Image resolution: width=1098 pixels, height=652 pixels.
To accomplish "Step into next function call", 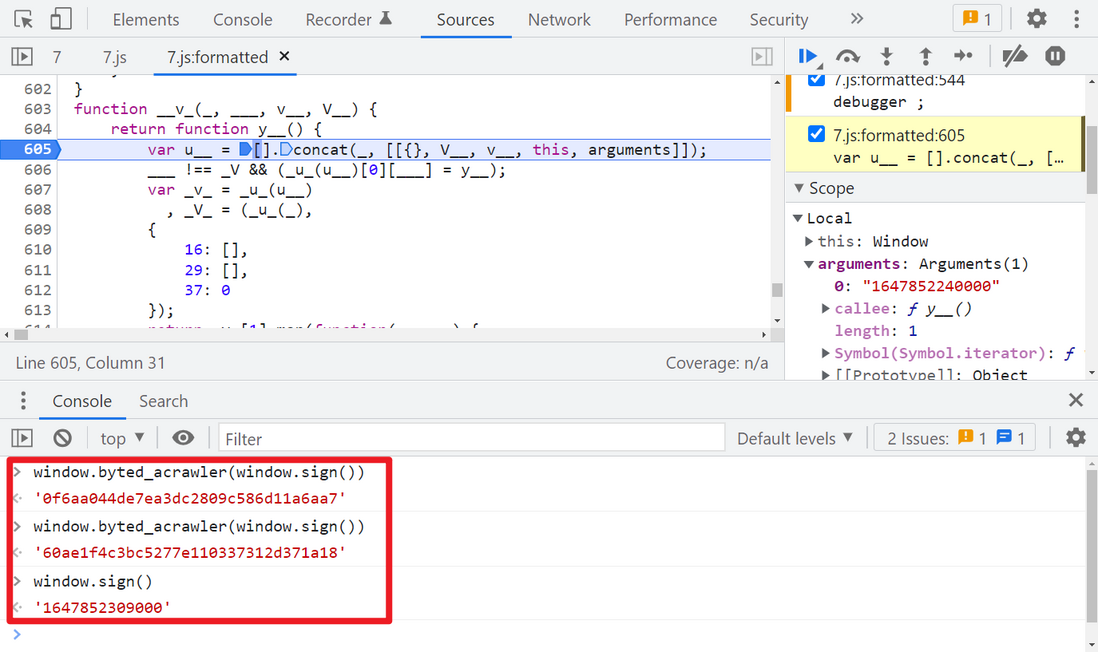I will point(887,56).
